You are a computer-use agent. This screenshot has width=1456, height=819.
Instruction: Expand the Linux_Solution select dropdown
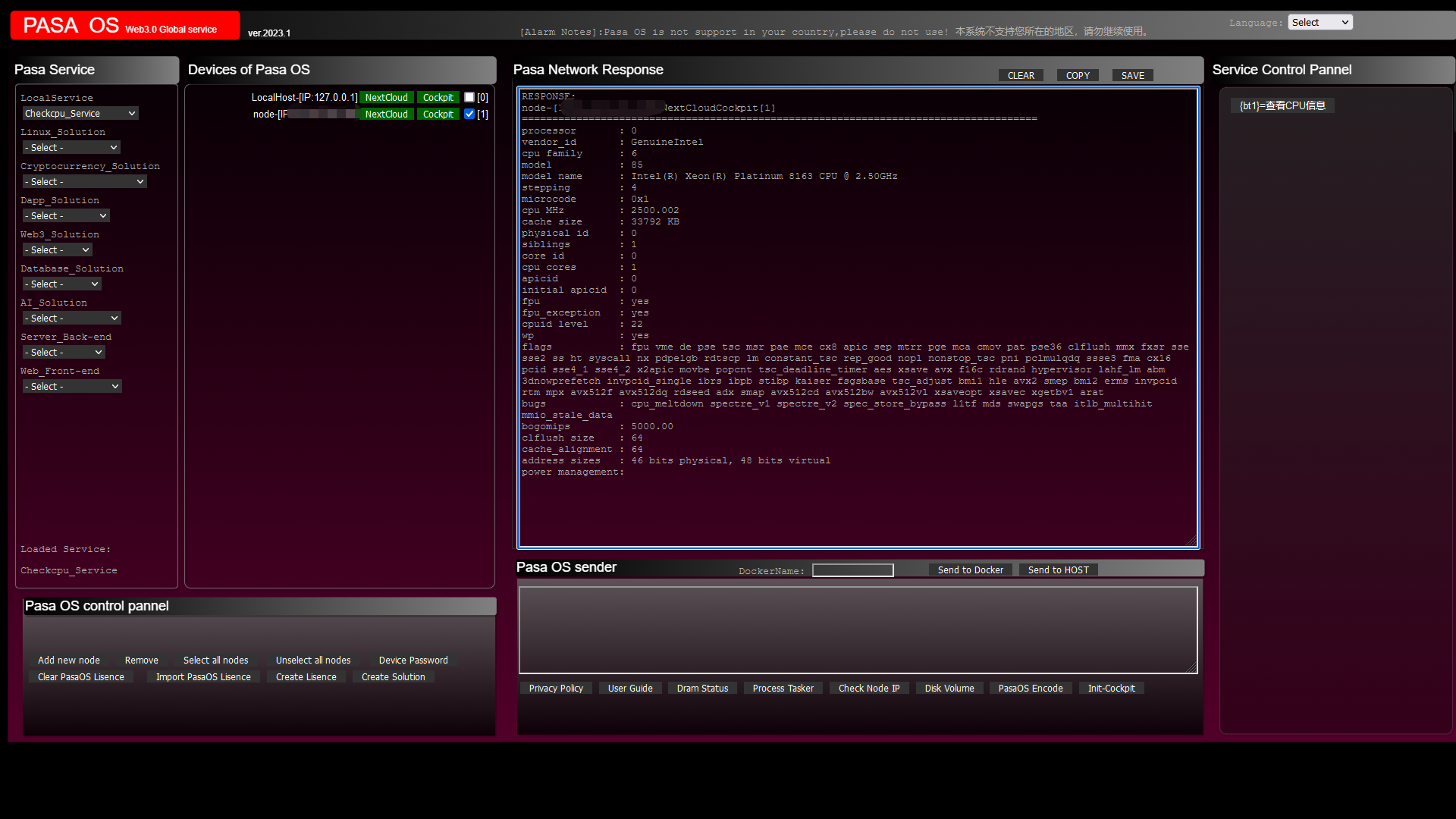(71, 147)
